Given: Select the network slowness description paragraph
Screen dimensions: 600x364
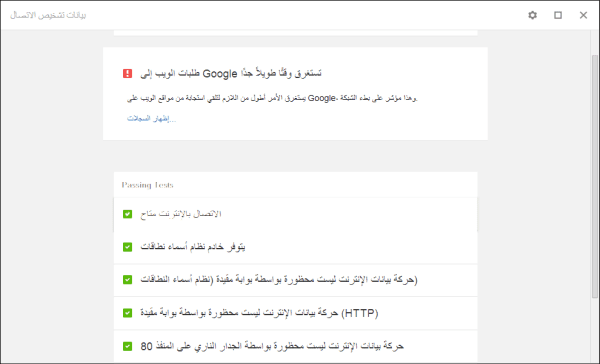Looking at the screenshot, I should [x=272, y=98].
